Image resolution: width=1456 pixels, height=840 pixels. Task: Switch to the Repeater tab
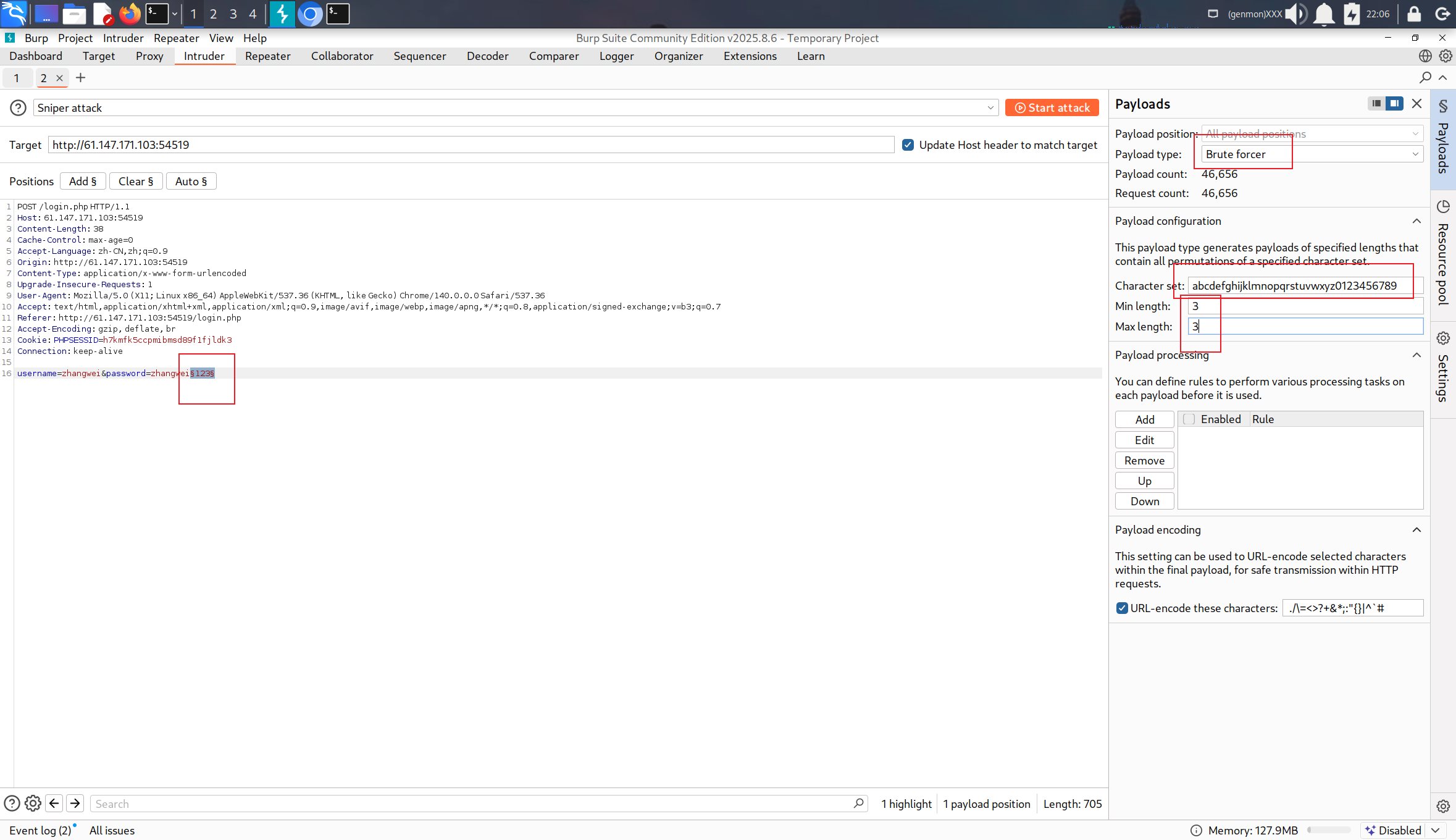[267, 56]
